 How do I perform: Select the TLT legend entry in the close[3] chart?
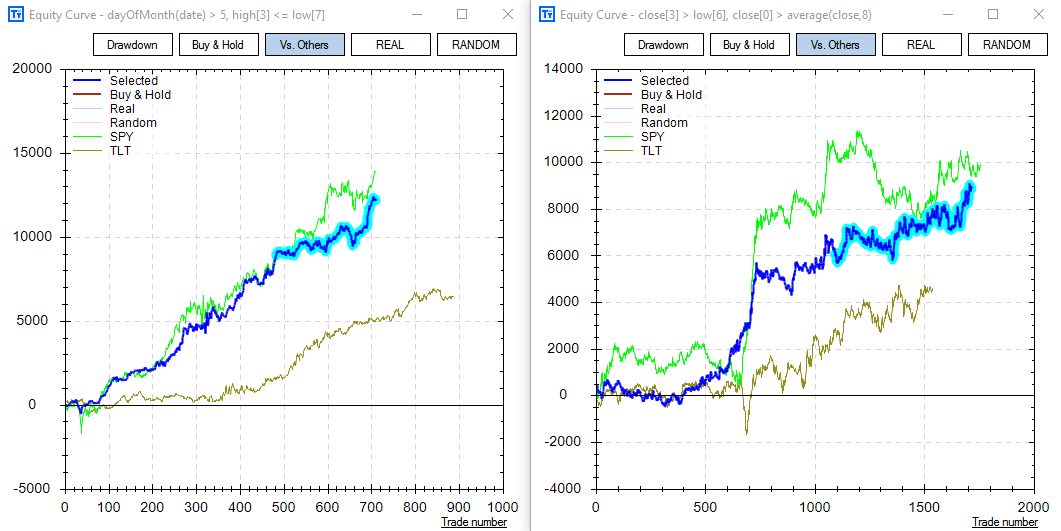point(651,151)
